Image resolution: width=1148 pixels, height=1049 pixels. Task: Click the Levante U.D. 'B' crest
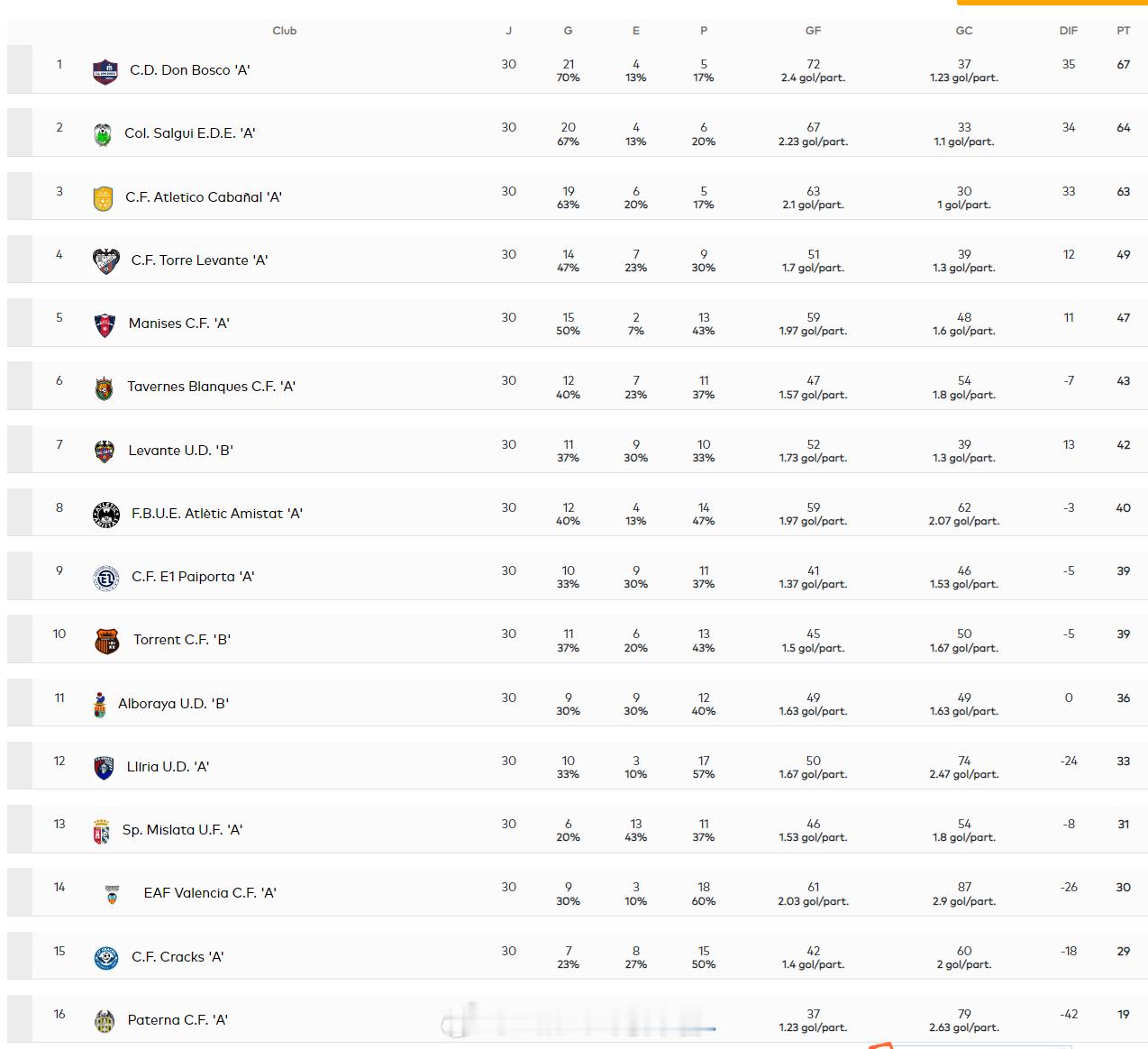[105, 452]
